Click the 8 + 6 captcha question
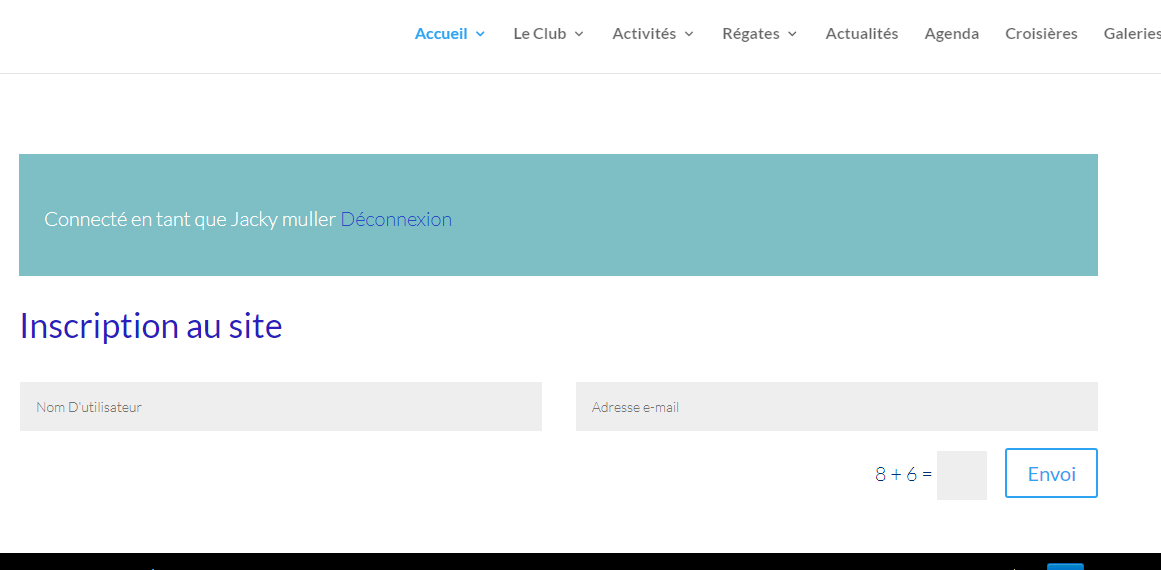Screen dimensions: 1161x570 (x=902, y=474)
